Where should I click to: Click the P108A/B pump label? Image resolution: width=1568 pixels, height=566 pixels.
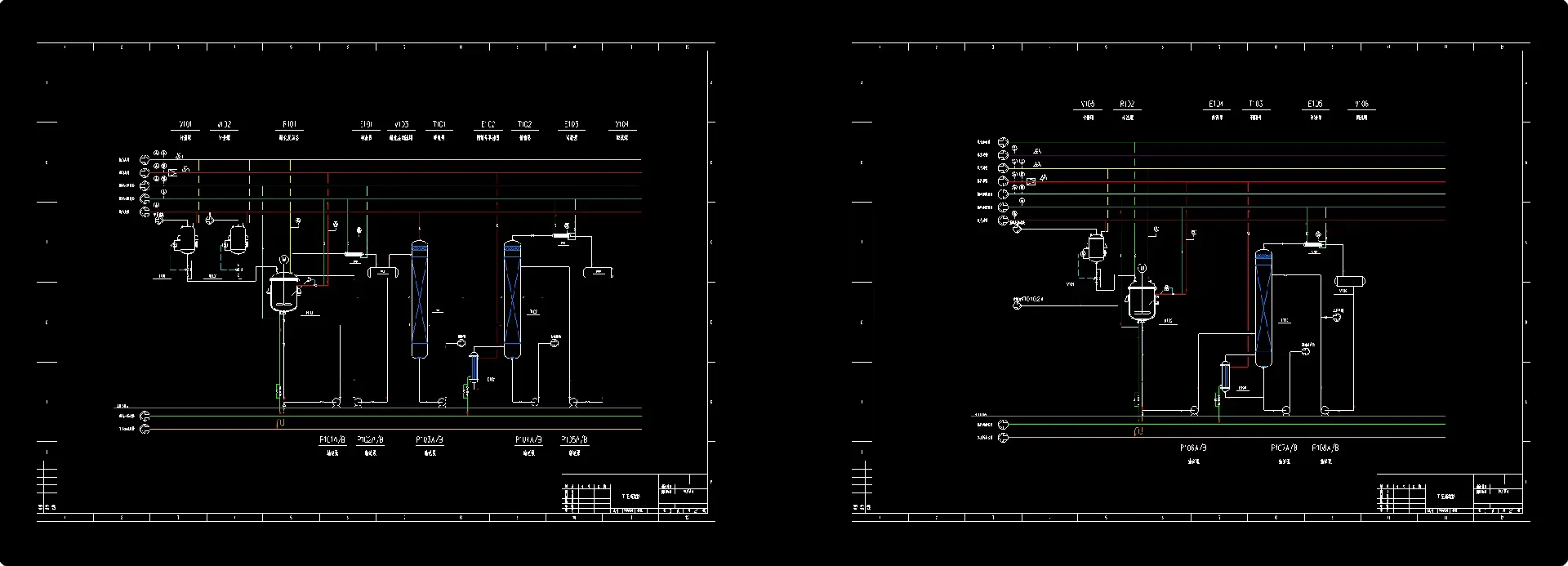tap(1325, 448)
